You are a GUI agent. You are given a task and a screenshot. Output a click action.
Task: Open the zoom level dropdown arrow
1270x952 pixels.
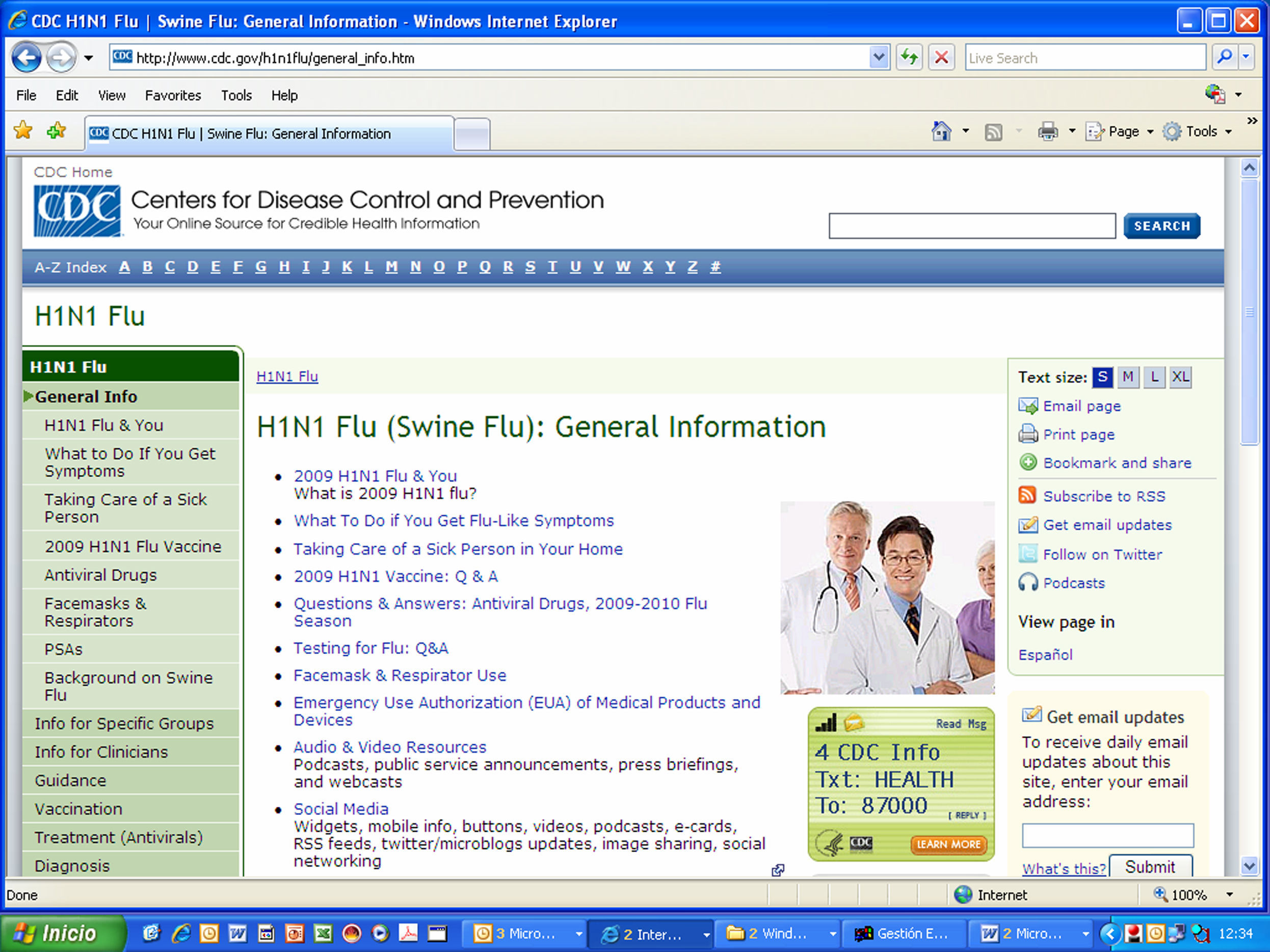pyautogui.click(x=1230, y=894)
